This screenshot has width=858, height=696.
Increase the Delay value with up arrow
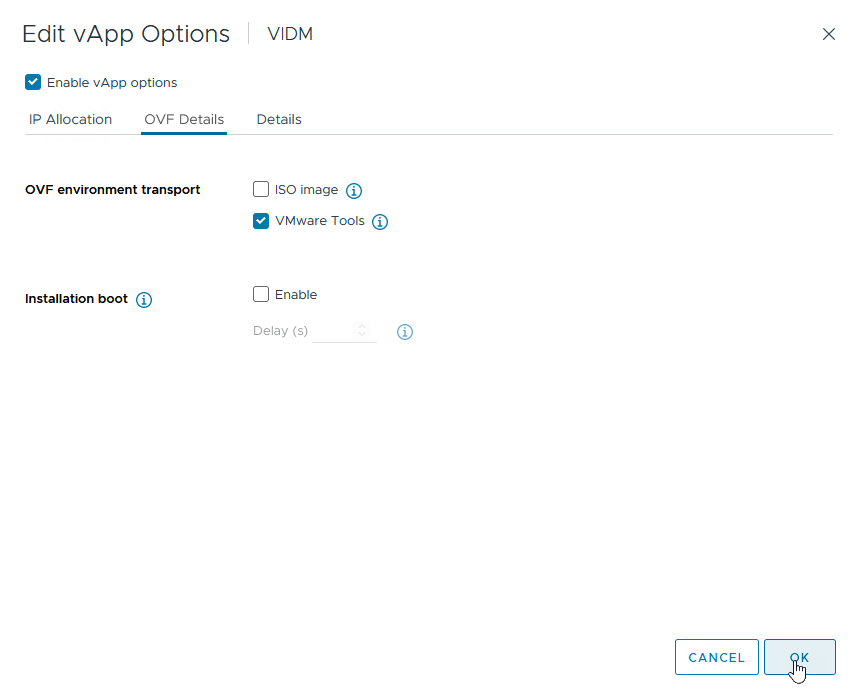tap(362, 326)
